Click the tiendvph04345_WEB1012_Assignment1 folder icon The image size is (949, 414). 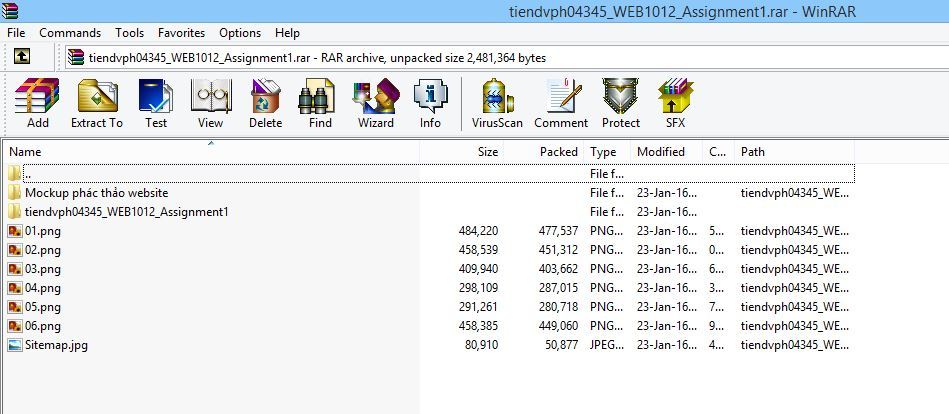[15, 212]
